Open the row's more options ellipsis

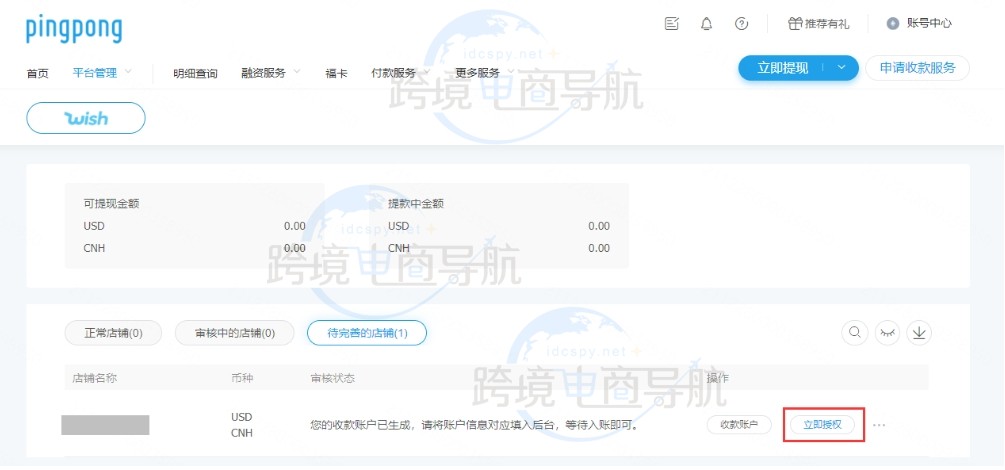tap(879, 425)
